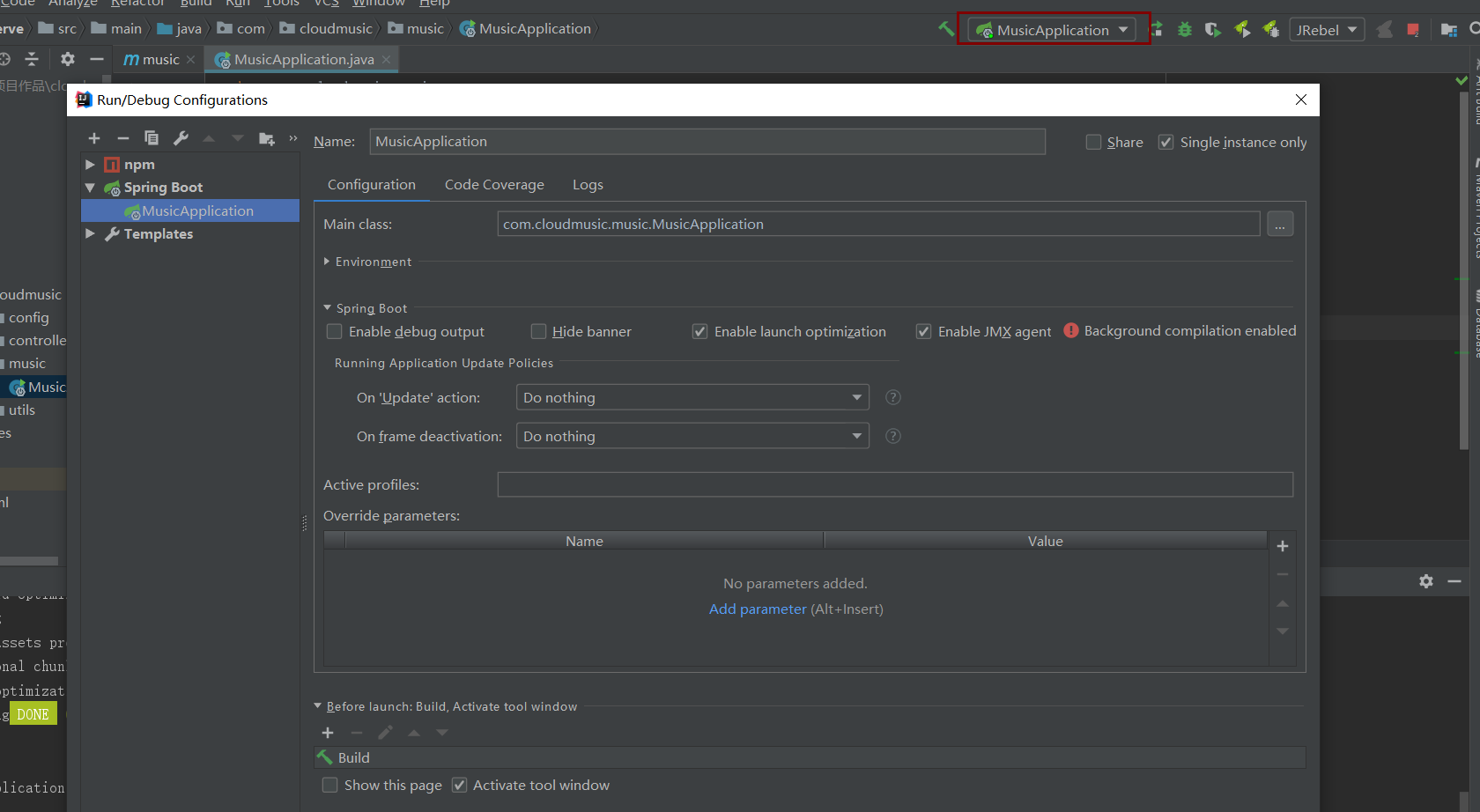Enable debug output checkbox
Screen dimensions: 1480x812
334,331
